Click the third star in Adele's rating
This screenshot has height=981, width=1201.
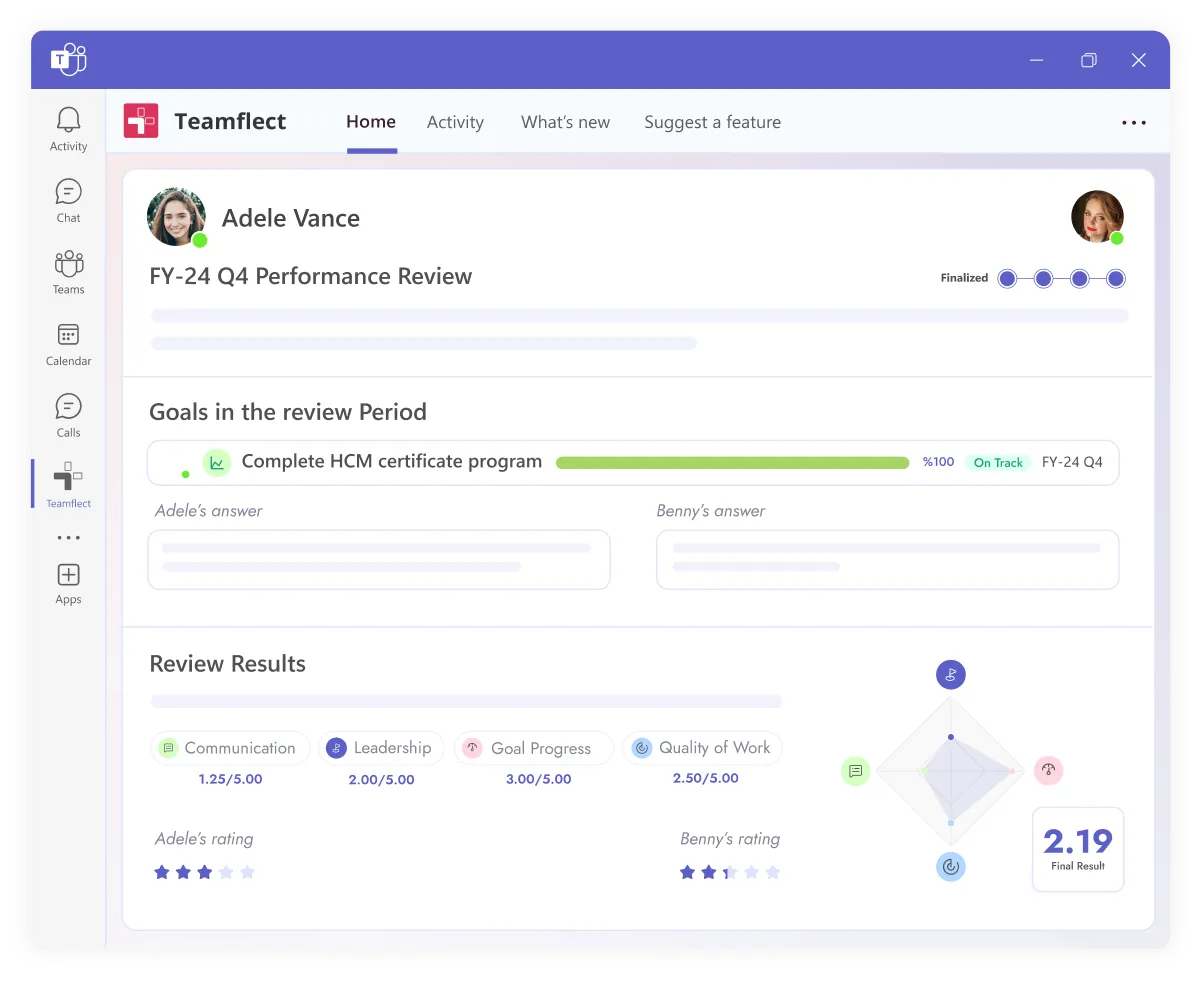pos(205,872)
